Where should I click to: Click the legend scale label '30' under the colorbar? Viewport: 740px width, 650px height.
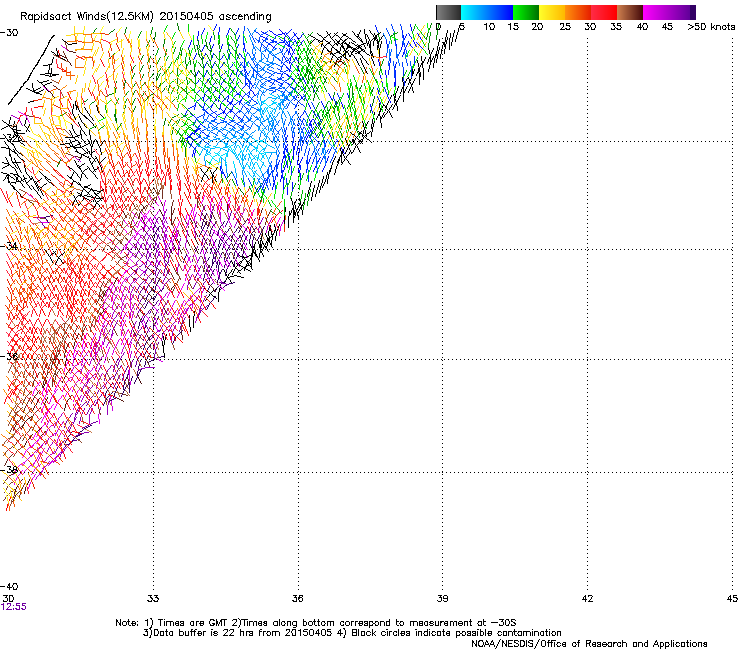pyautogui.click(x=590, y=27)
